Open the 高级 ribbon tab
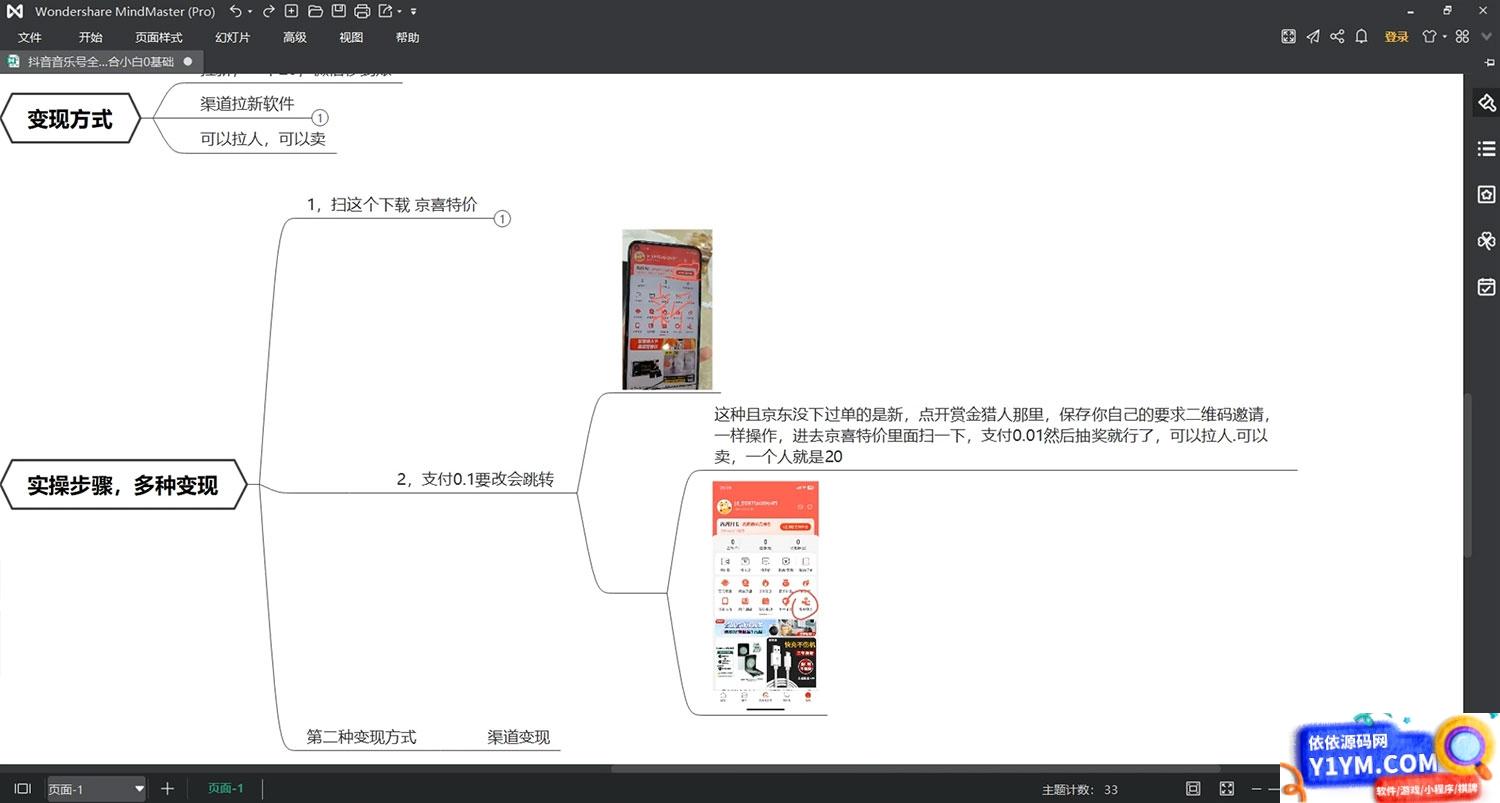Image resolution: width=1500 pixels, height=803 pixels. [294, 37]
